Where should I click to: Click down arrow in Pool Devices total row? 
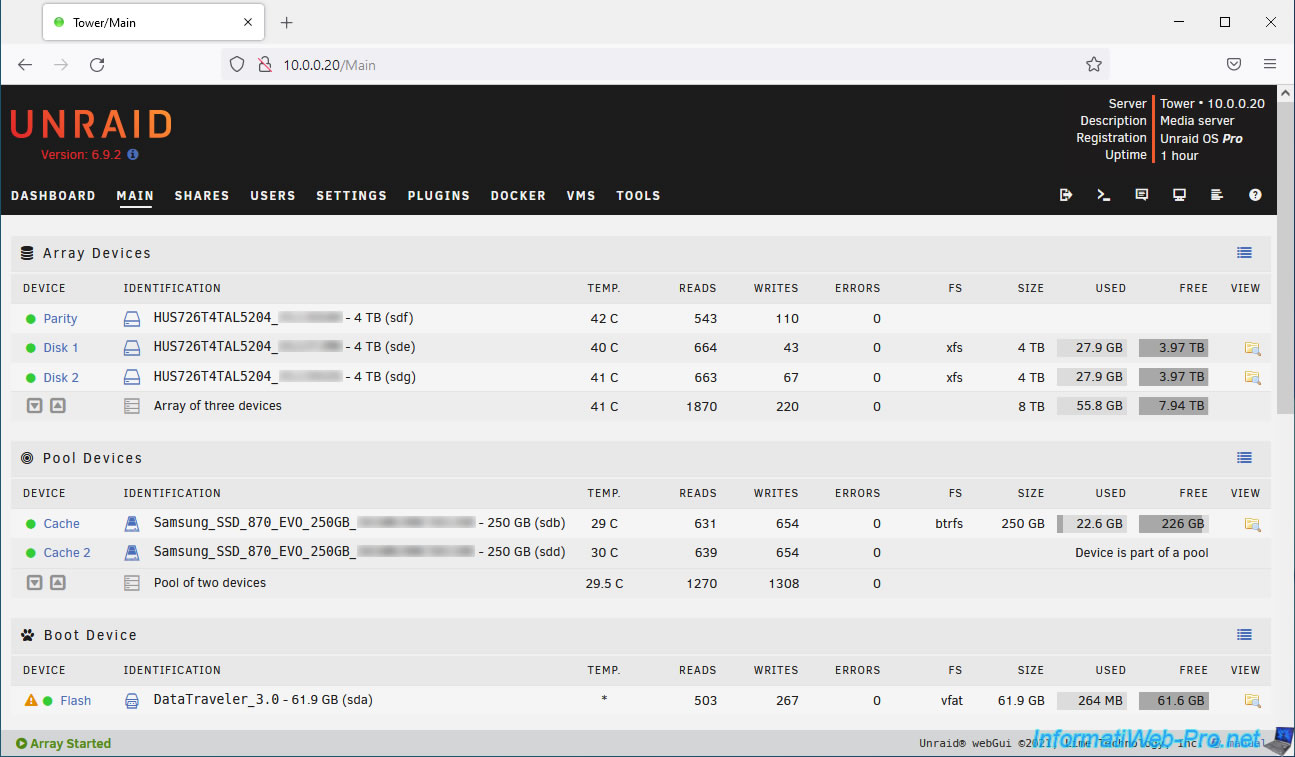(34, 583)
